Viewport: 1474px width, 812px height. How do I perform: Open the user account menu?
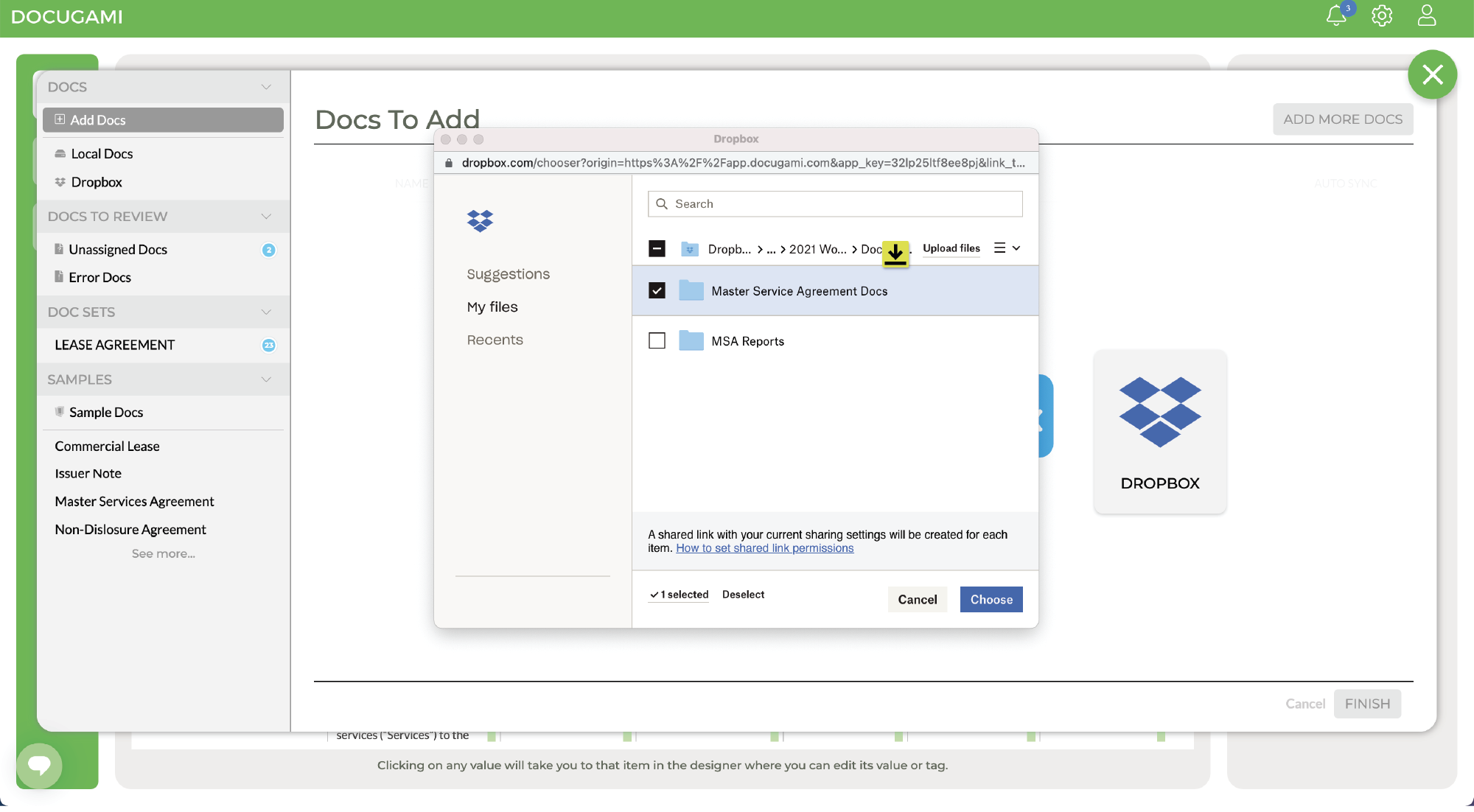pyautogui.click(x=1427, y=16)
